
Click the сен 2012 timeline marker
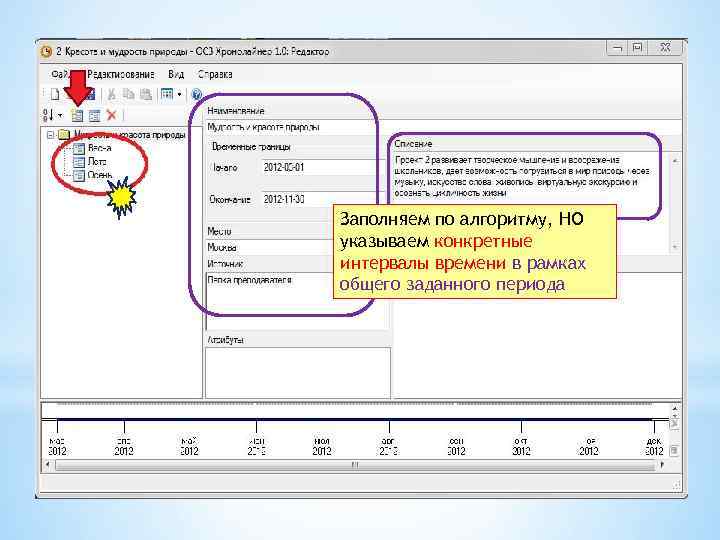pyautogui.click(x=456, y=446)
